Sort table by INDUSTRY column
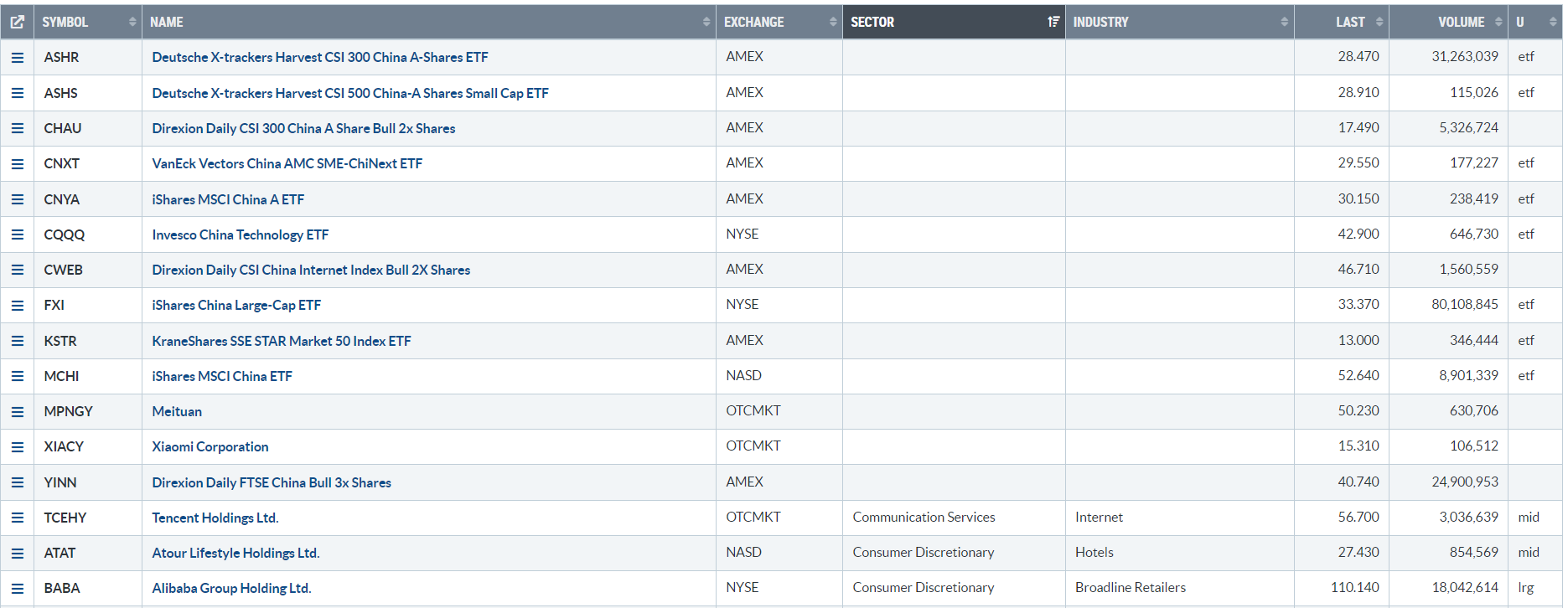1568x608 pixels. pos(1179,22)
